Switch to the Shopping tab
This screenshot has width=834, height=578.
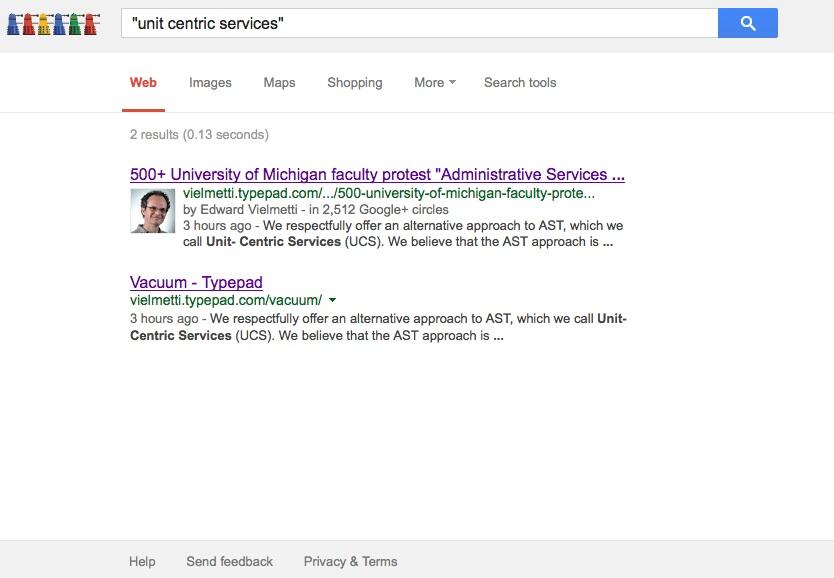coord(355,83)
